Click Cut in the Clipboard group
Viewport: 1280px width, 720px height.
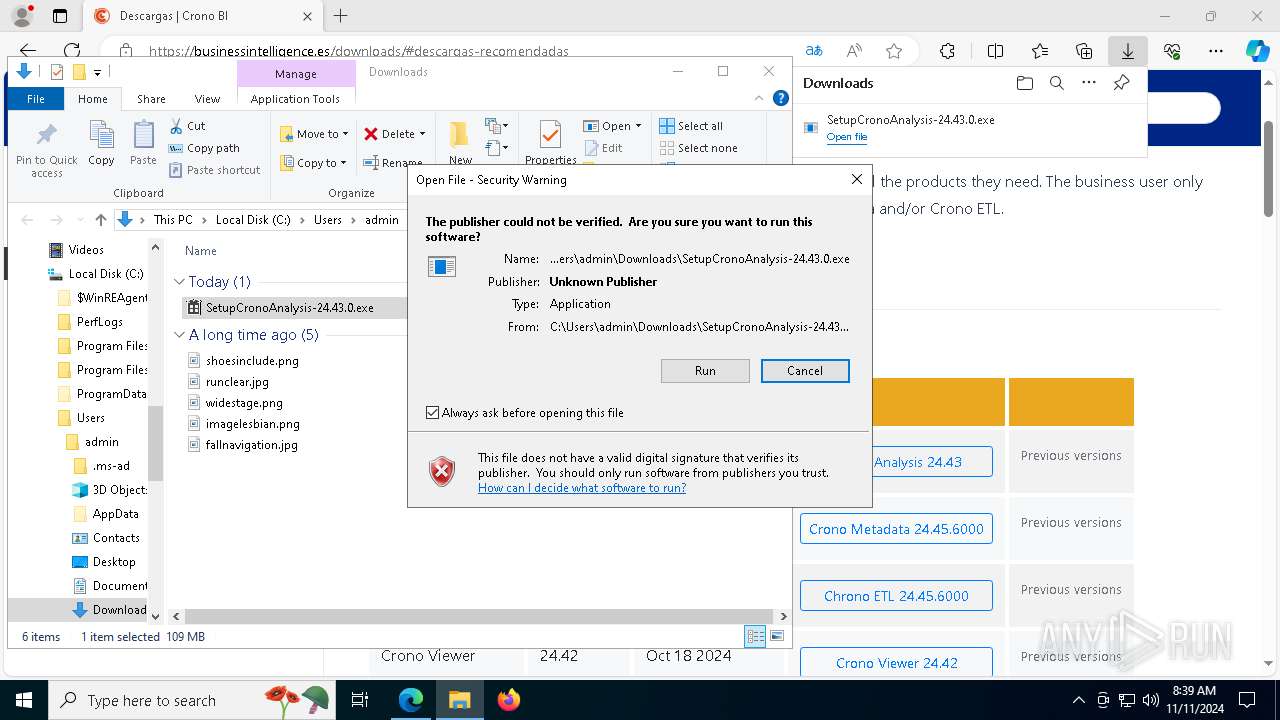(187, 126)
